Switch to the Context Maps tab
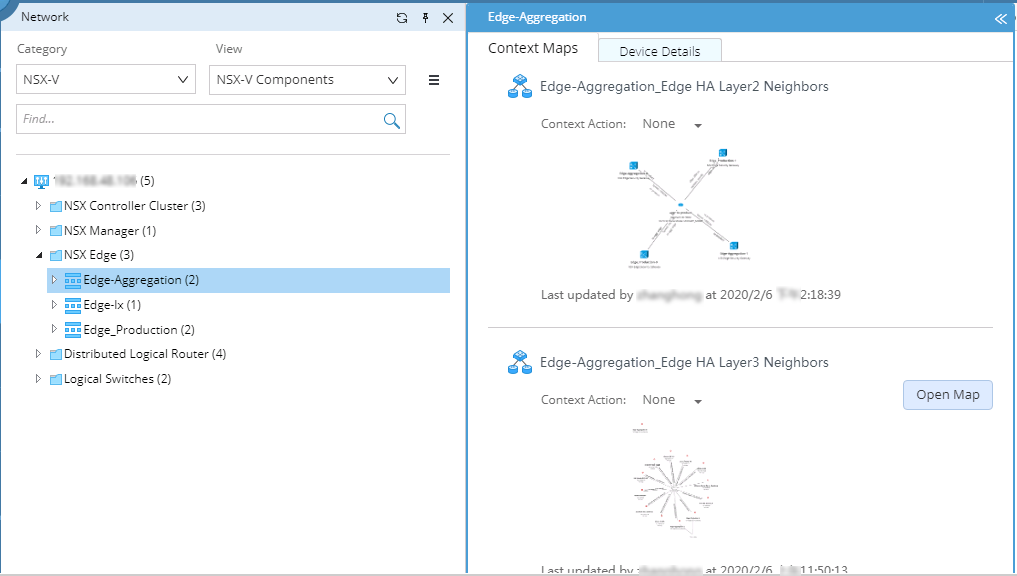The height and width of the screenshot is (576, 1017). click(532, 48)
